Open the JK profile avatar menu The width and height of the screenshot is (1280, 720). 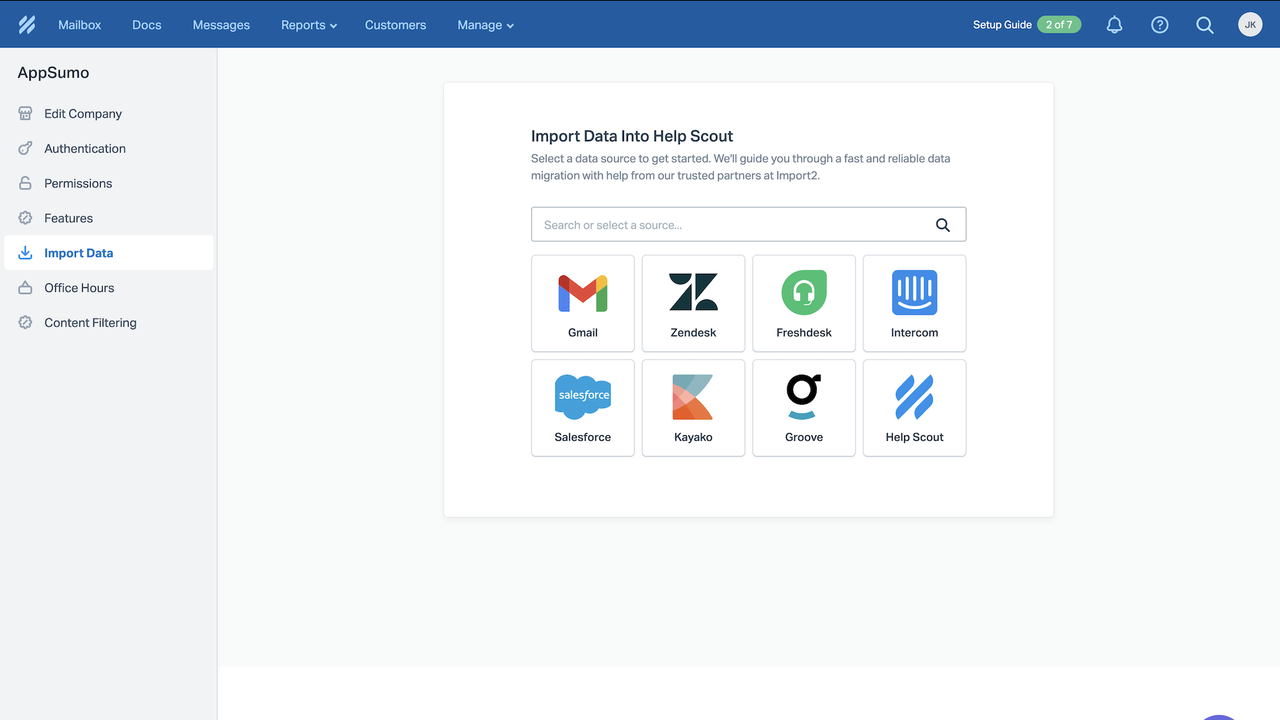click(1250, 24)
